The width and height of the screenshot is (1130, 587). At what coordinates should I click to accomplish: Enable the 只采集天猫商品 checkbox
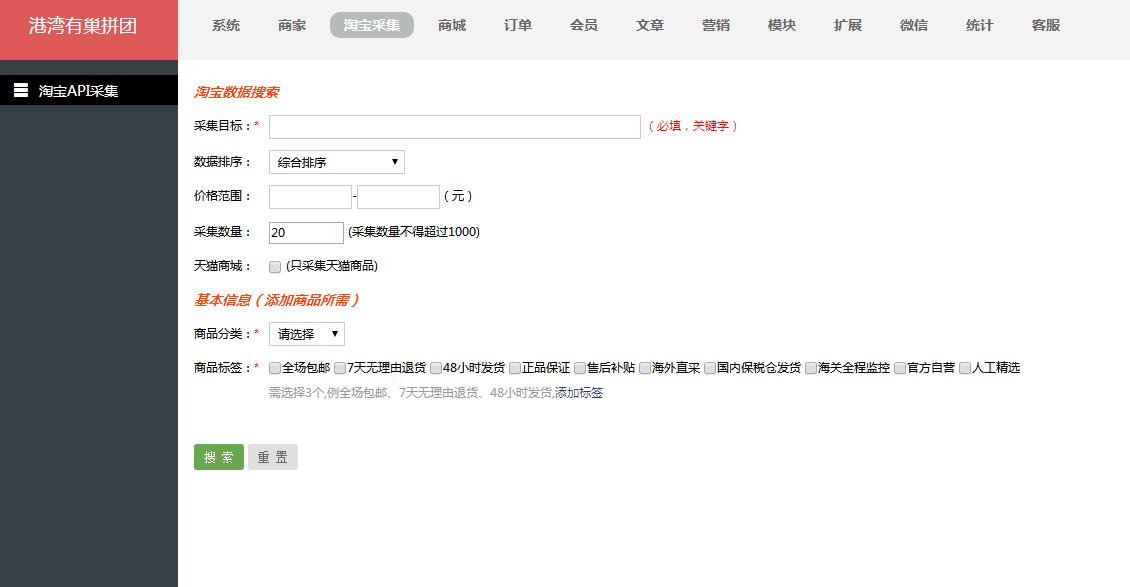[x=275, y=266]
